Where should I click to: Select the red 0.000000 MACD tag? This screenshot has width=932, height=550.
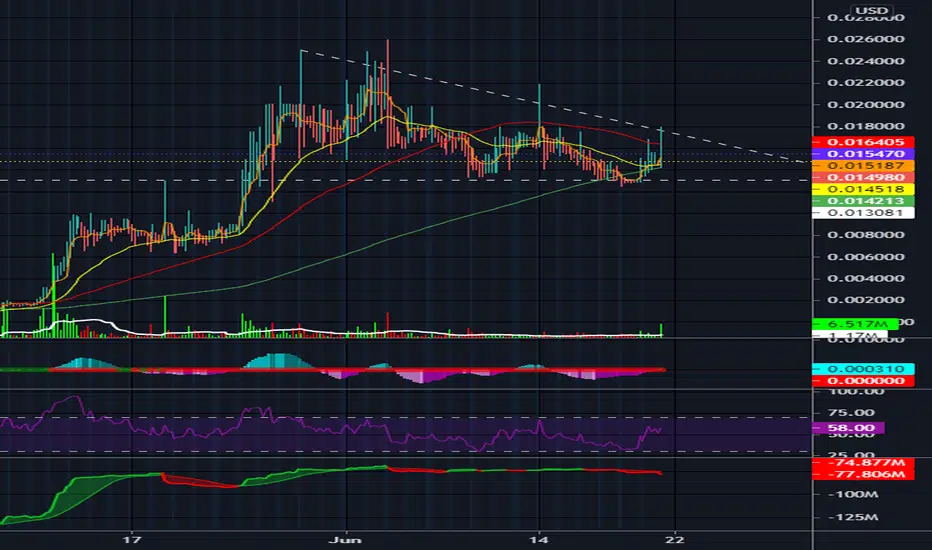(863, 381)
